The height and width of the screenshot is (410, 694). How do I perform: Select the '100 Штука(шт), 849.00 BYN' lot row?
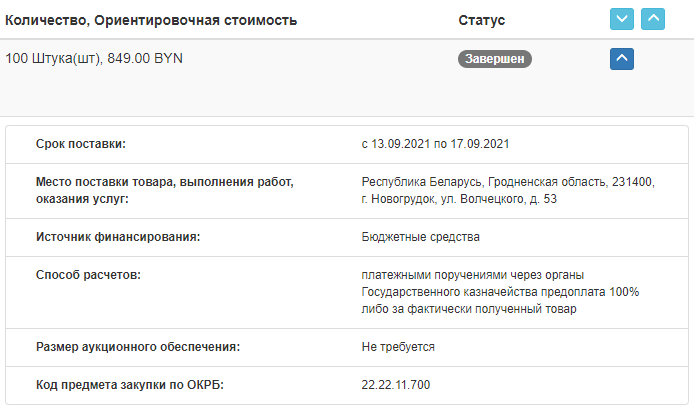[347, 78]
